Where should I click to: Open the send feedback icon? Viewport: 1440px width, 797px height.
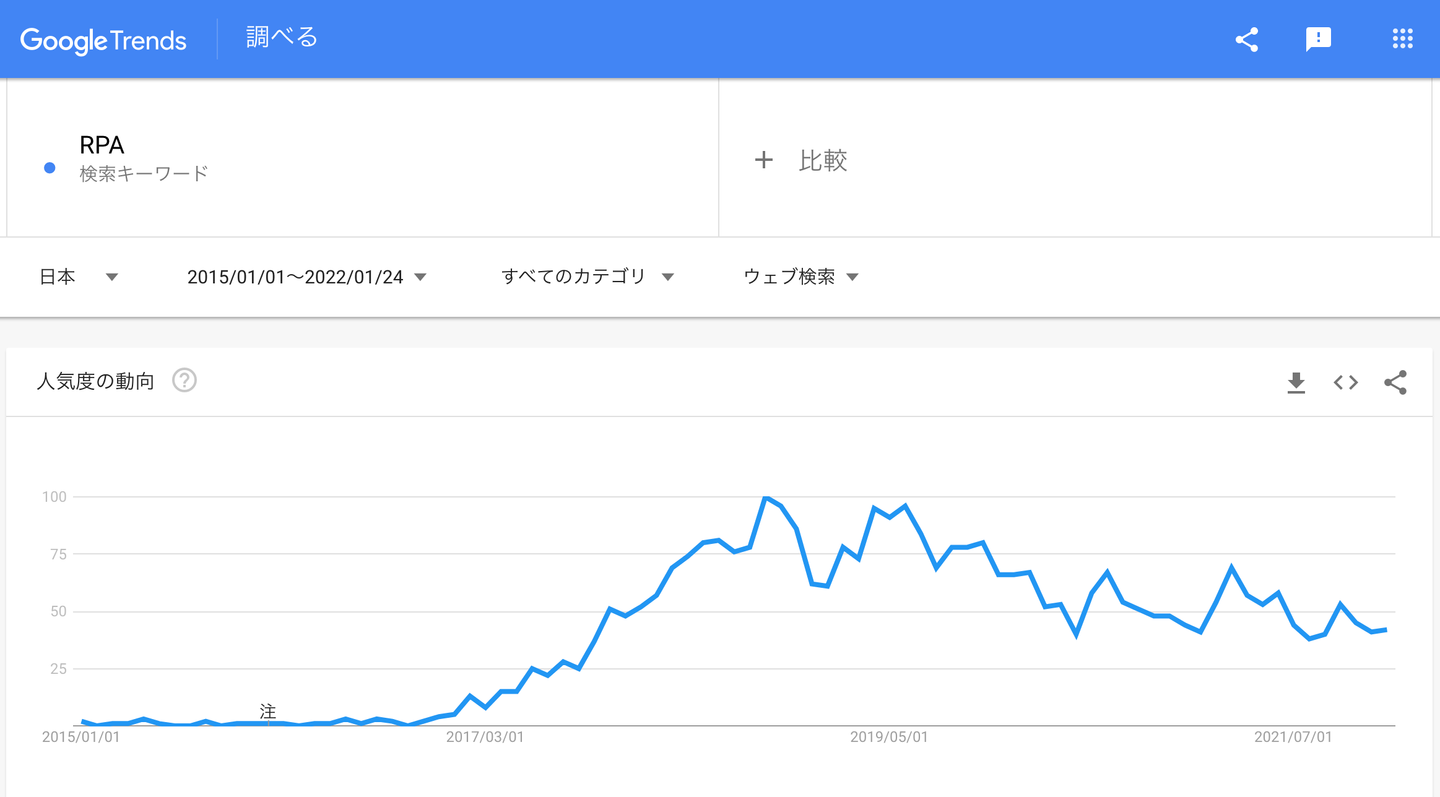1318,40
